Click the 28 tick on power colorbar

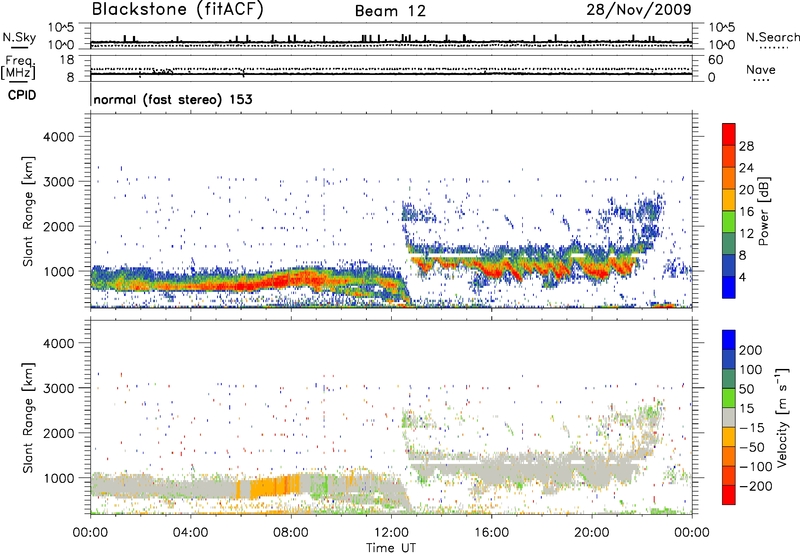[x=746, y=146]
